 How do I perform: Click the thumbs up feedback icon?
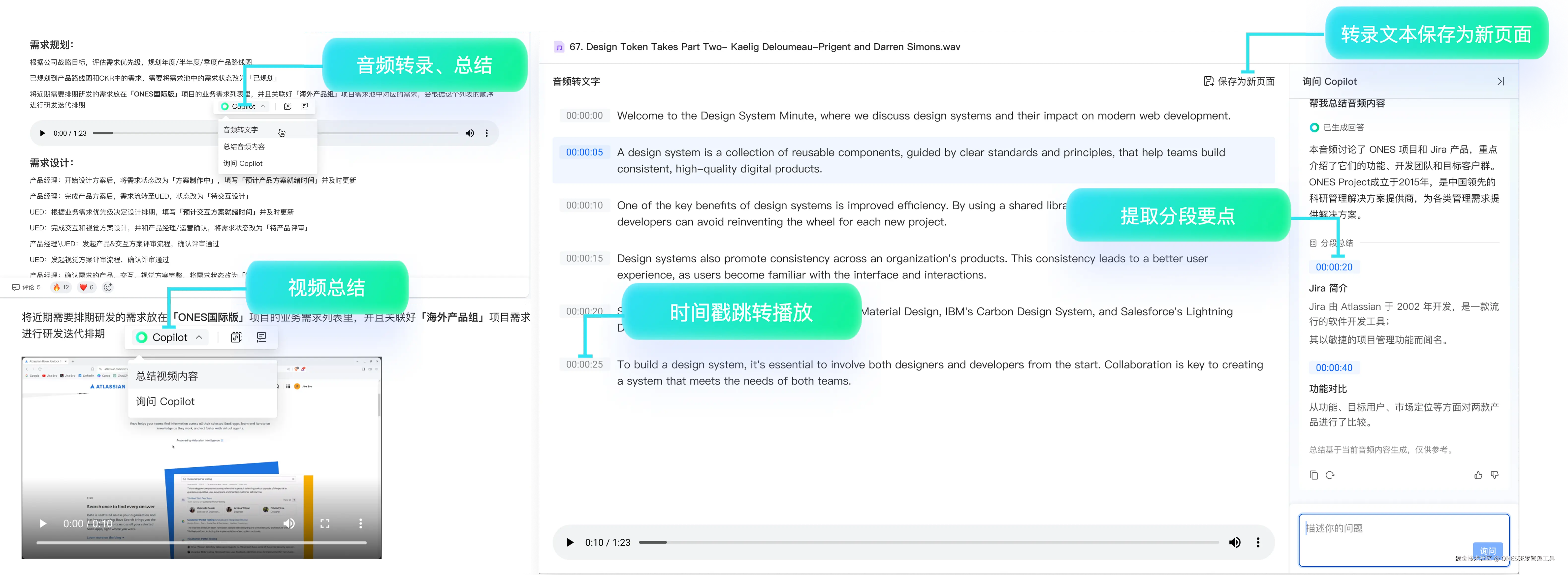coord(1478,475)
